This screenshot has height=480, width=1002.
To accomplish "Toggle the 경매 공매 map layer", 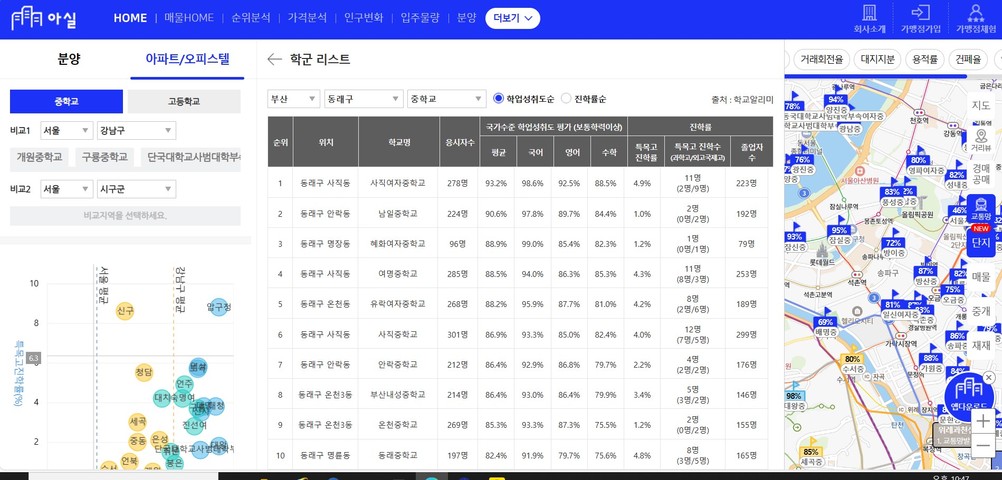I will pos(981,173).
